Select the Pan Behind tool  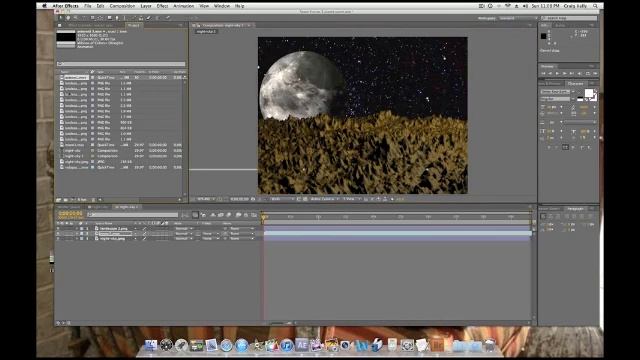(99, 18)
